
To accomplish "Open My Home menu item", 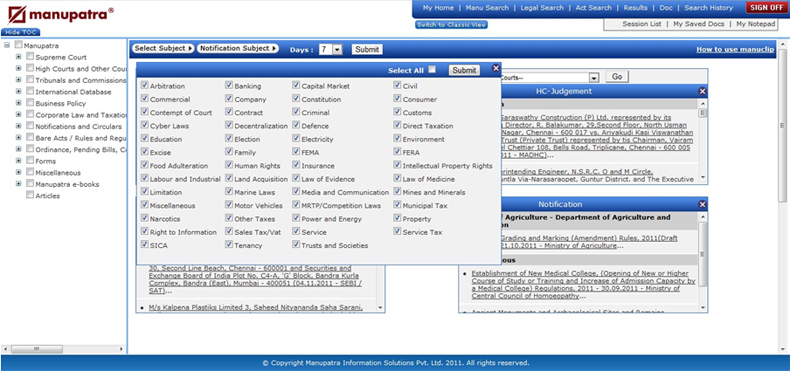I will 438,8.
